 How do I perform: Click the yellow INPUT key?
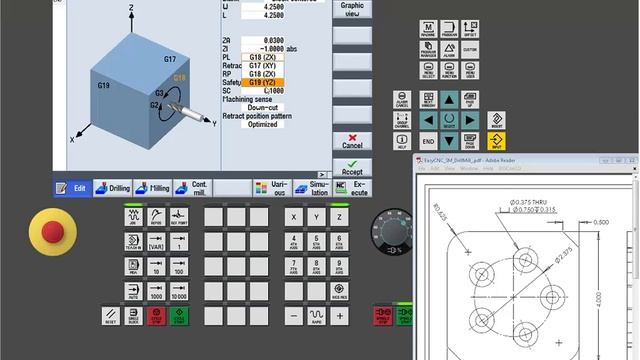(x=497, y=141)
